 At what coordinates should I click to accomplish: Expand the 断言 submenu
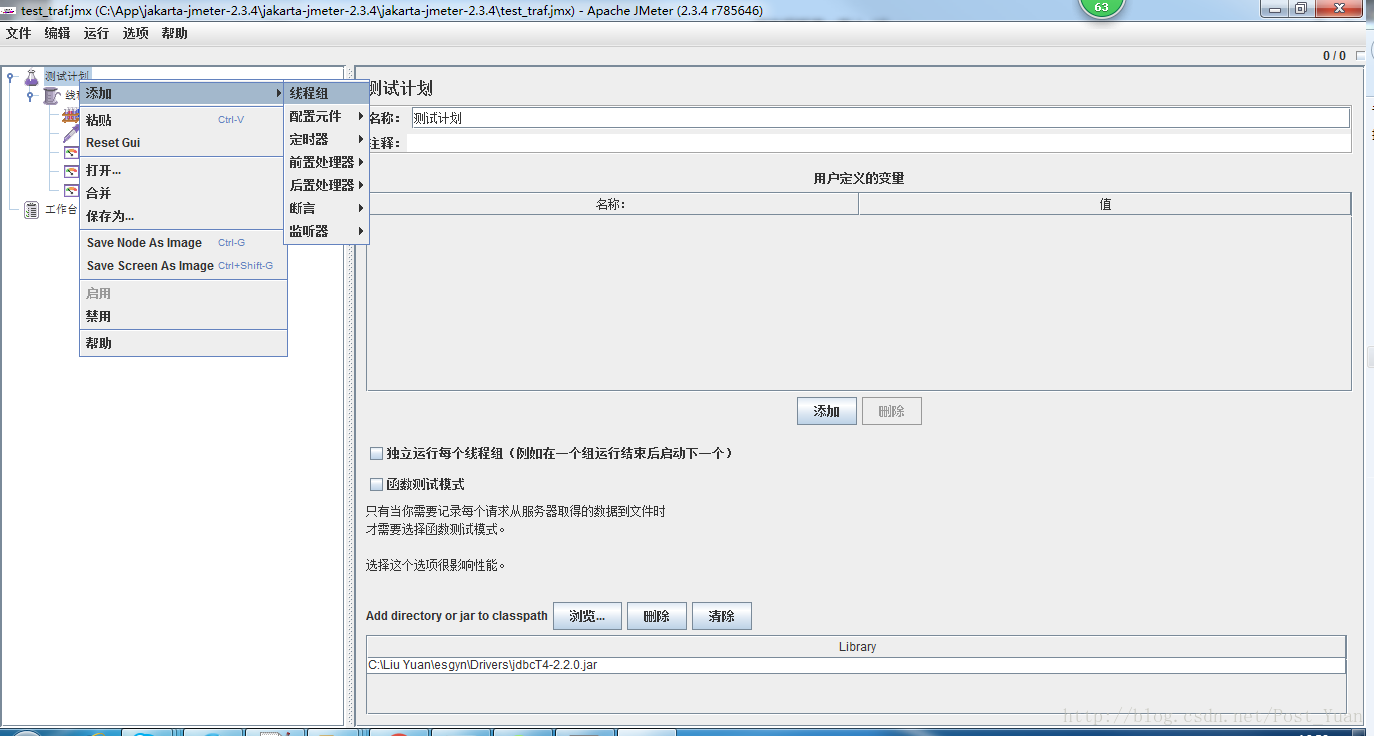326,208
